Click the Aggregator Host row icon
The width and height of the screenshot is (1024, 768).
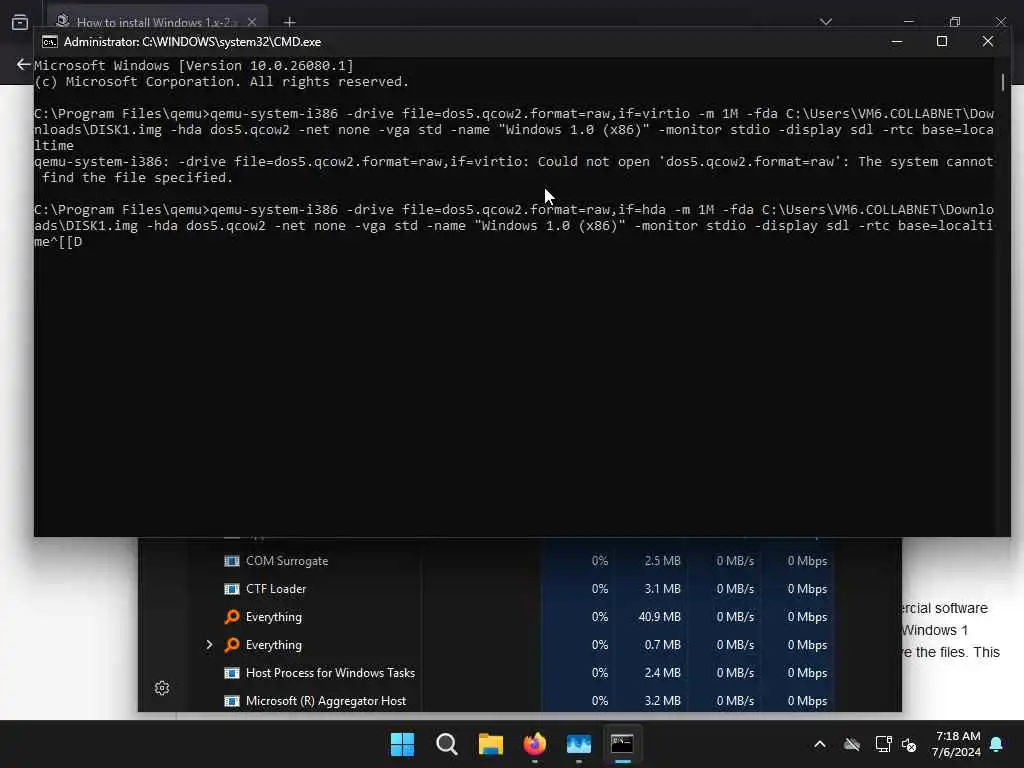click(x=232, y=701)
